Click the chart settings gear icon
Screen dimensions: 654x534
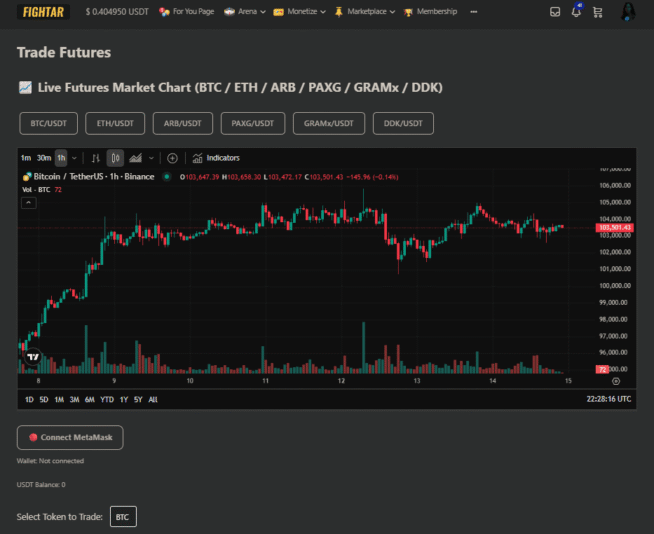616,381
